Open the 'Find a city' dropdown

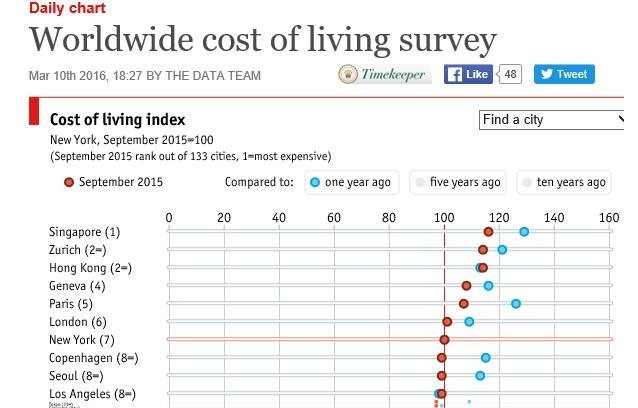552,120
